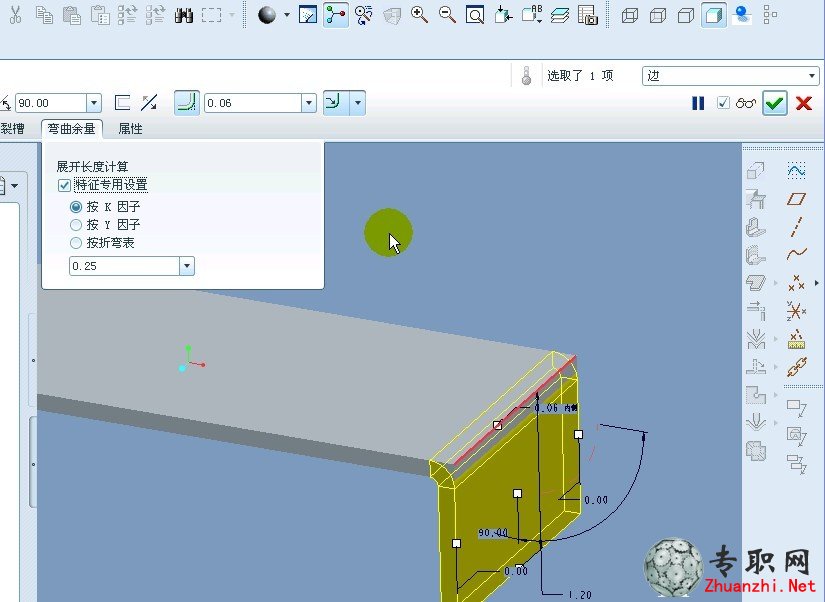Toggle the bend radius icon button
The height and width of the screenshot is (602, 825).
point(187,103)
